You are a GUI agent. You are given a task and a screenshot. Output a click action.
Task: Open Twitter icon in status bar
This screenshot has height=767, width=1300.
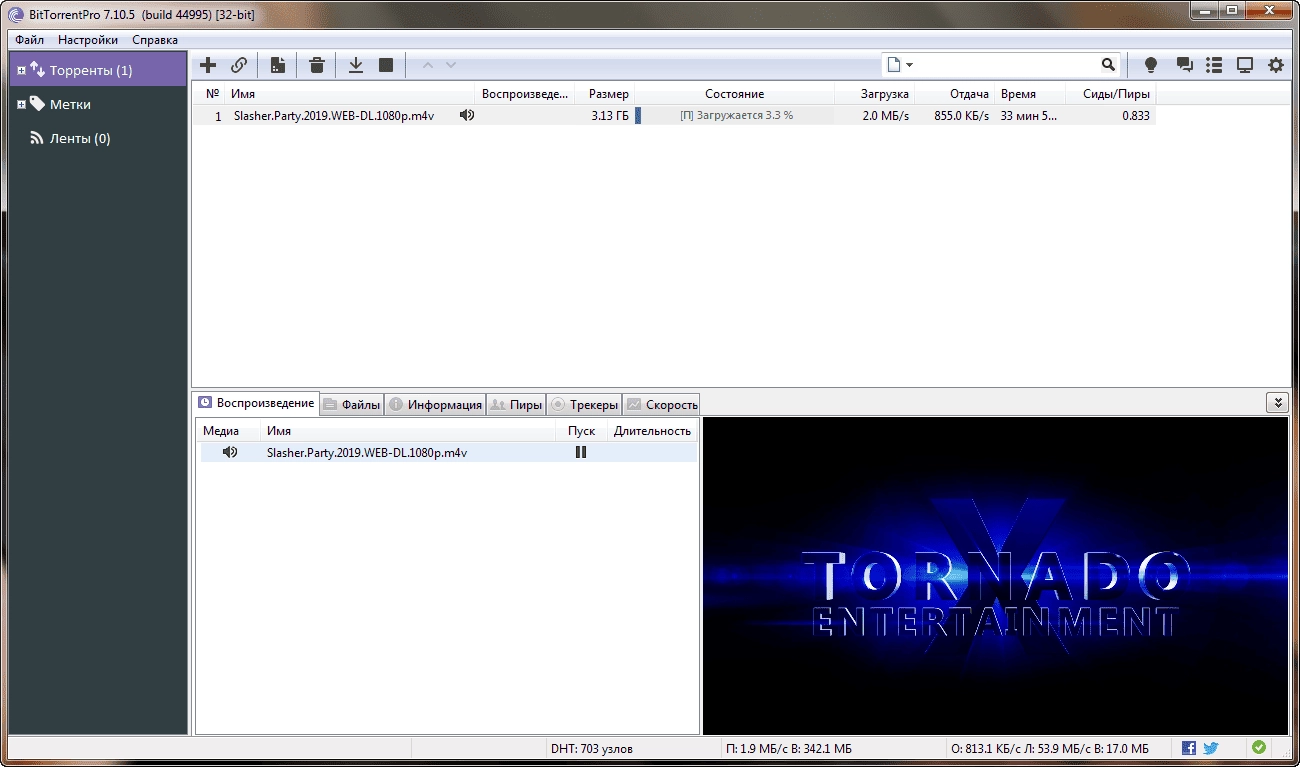tap(1211, 748)
